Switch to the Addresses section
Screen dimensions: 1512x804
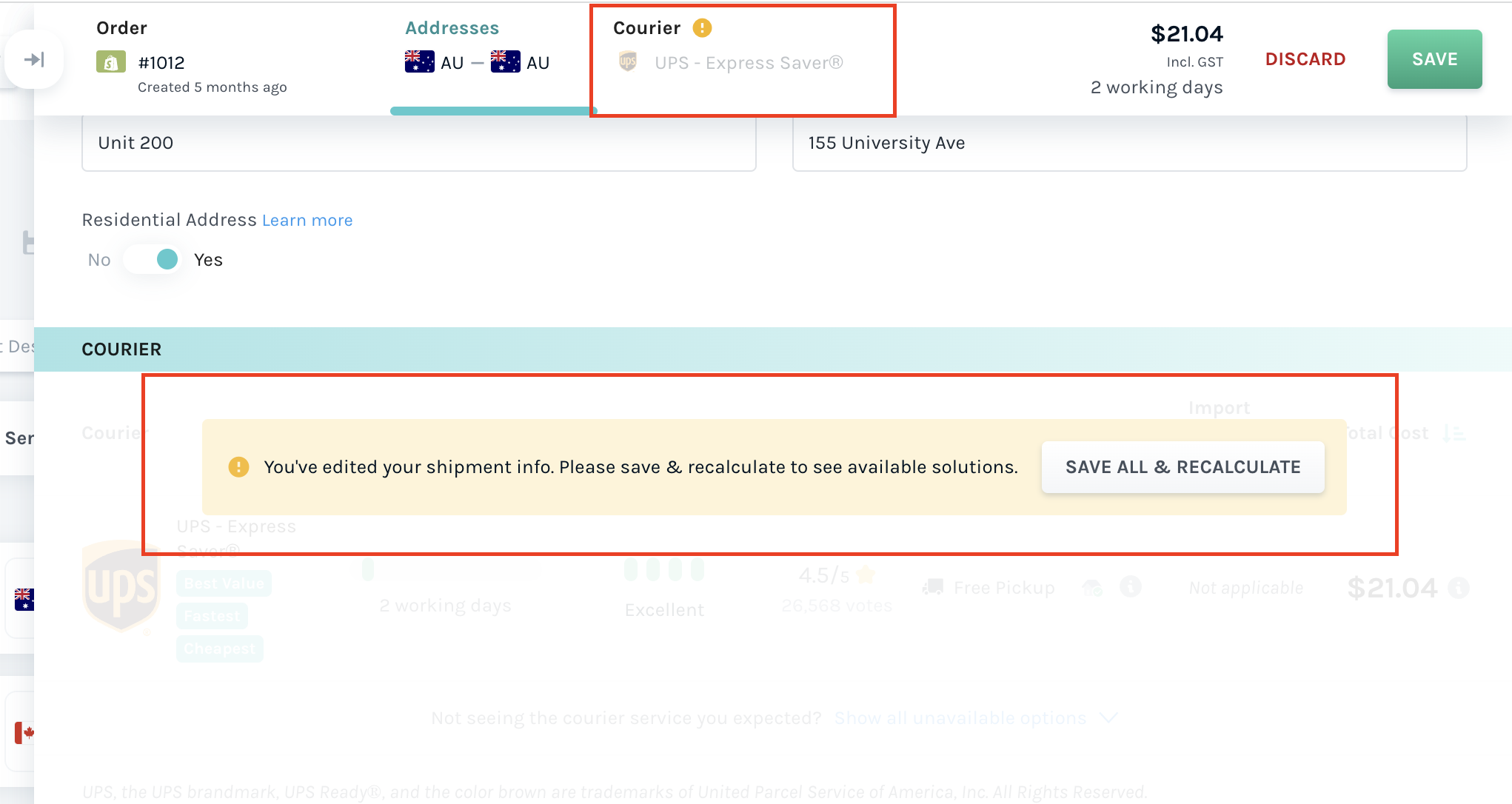[452, 27]
